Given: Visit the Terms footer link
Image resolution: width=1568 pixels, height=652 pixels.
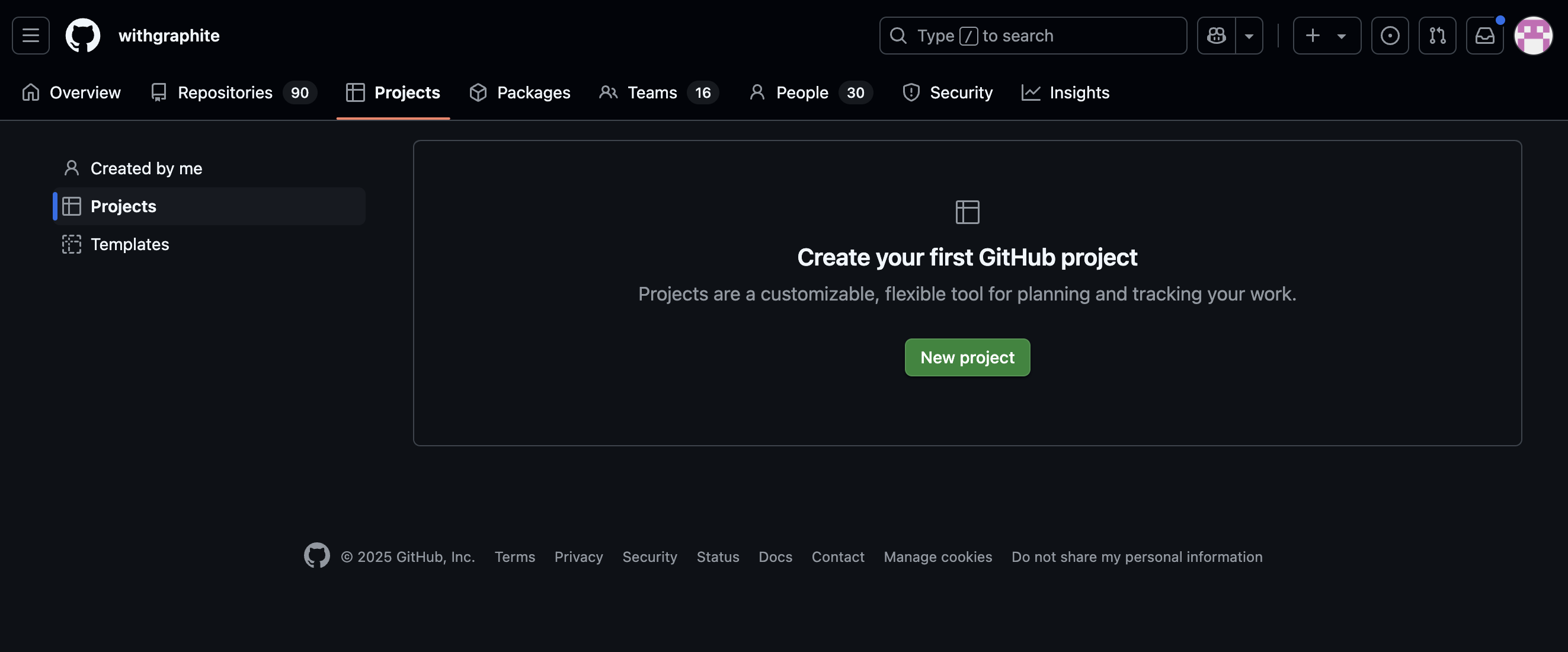Looking at the screenshot, I should 515,557.
